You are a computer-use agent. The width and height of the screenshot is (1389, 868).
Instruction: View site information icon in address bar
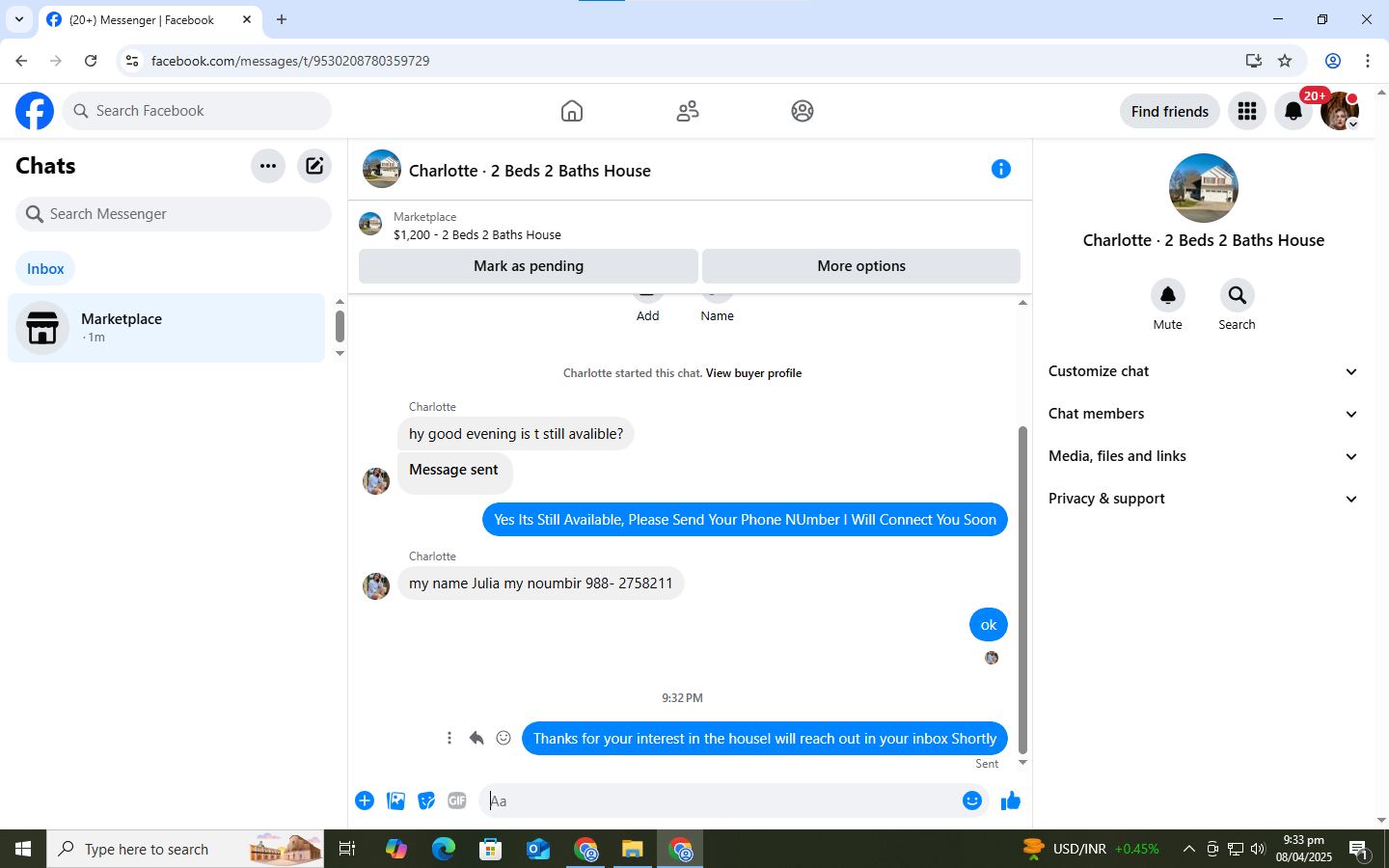pos(132,61)
